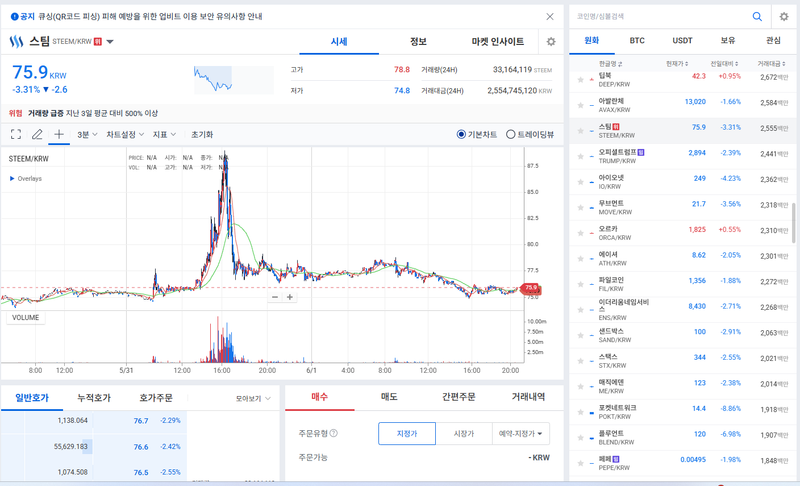Favorite ENS/KRW with its star
The height and width of the screenshot is (486, 800).
pyautogui.click(x=580, y=310)
